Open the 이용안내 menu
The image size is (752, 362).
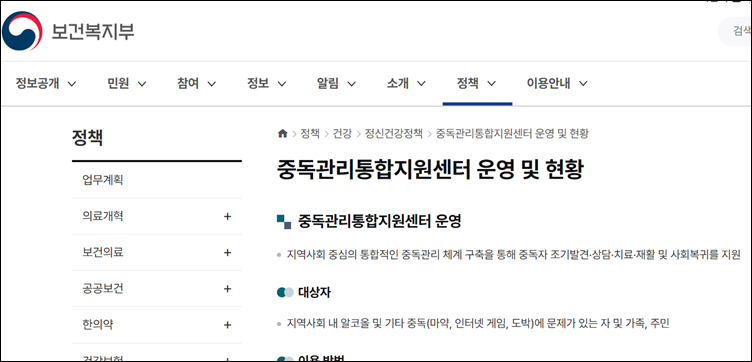(557, 83)
